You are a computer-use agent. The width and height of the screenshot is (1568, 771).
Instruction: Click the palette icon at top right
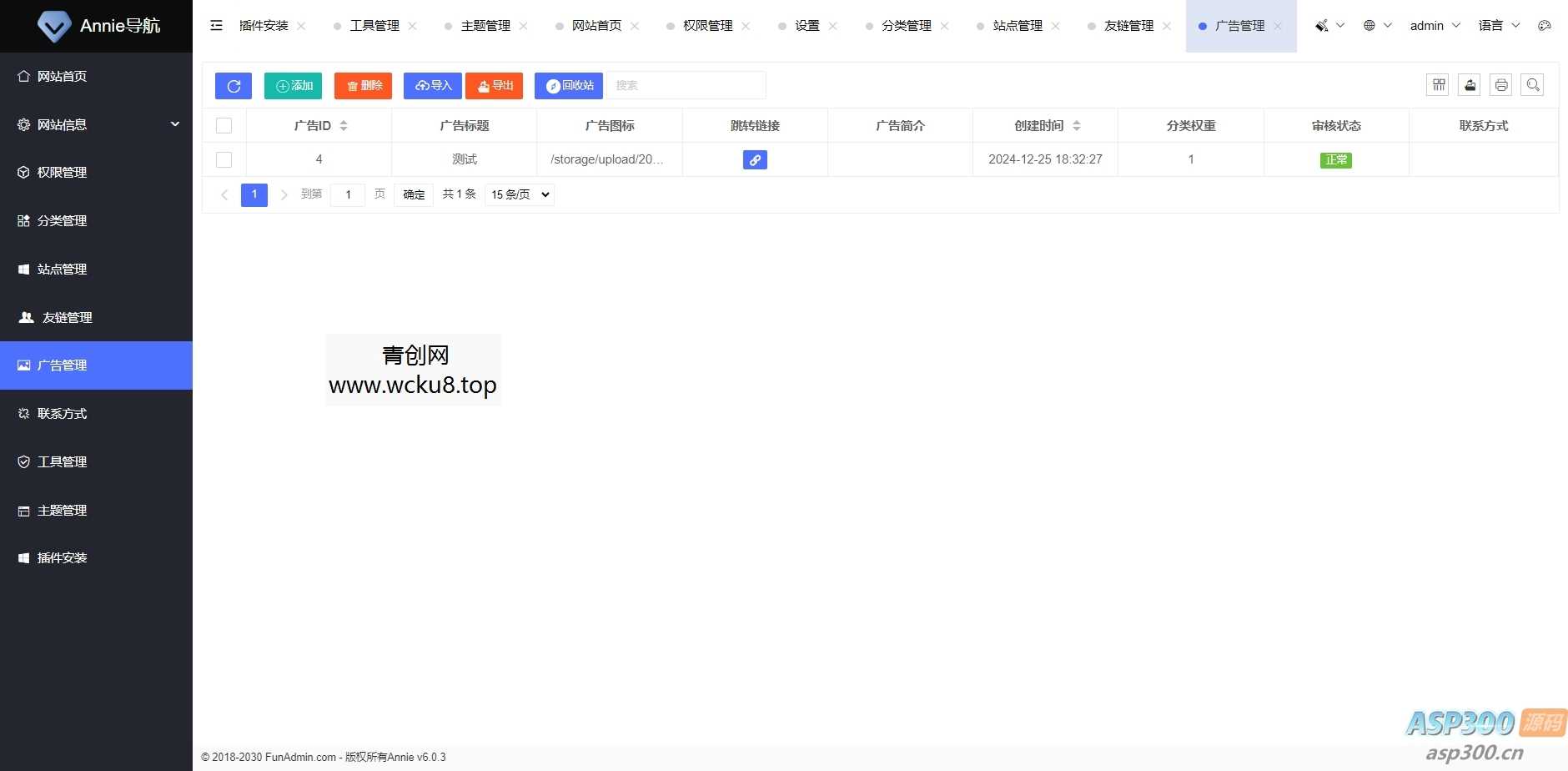(x=1545, y=25)
